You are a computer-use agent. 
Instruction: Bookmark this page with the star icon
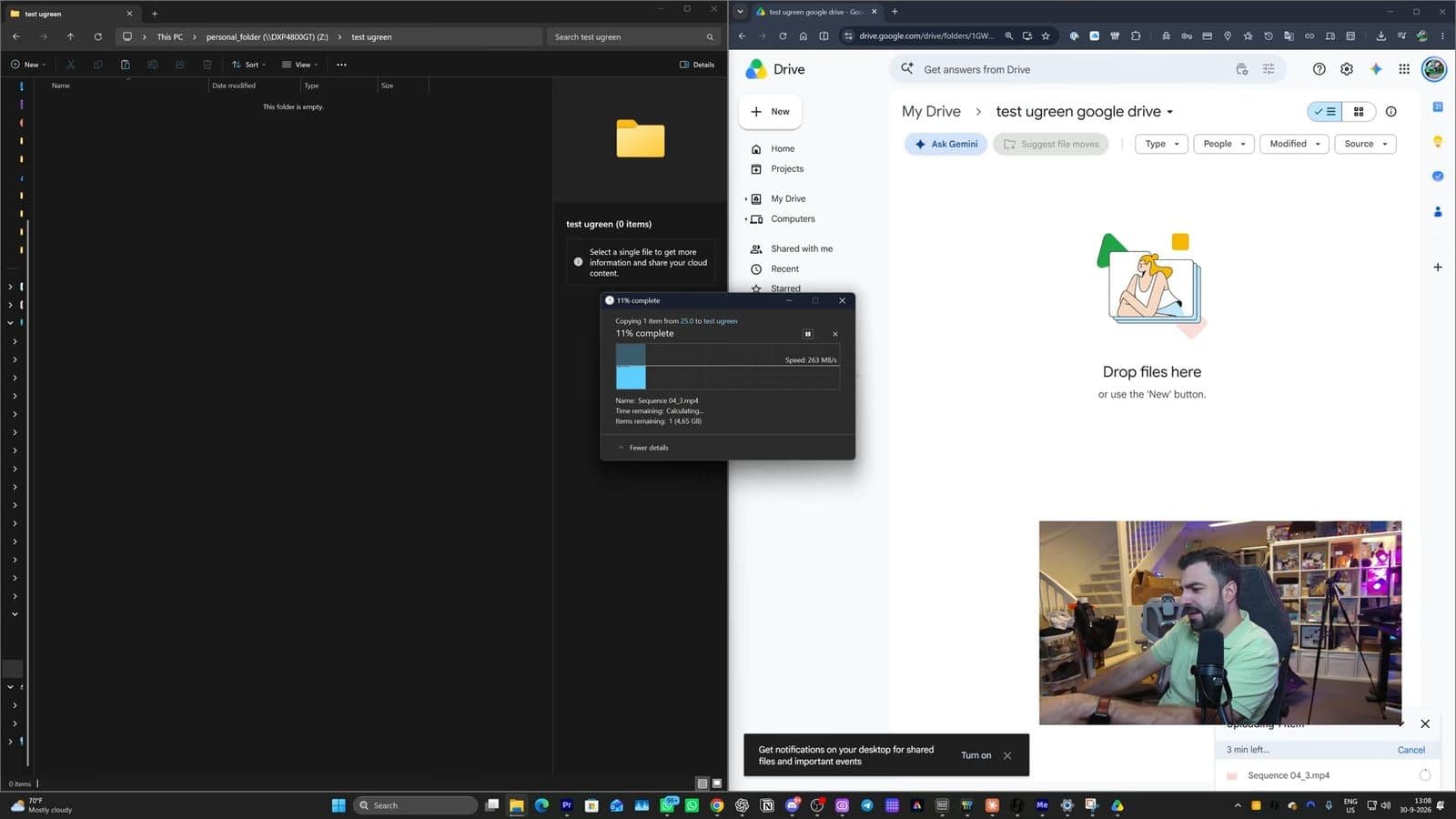pyautogui.click(x=1046, y=36)
